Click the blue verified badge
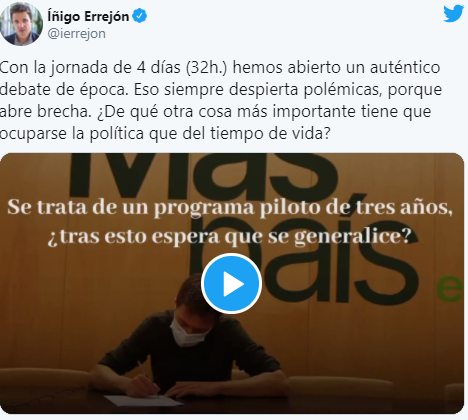The height and width of the screenshot is (420, 468). click(140, 16)
